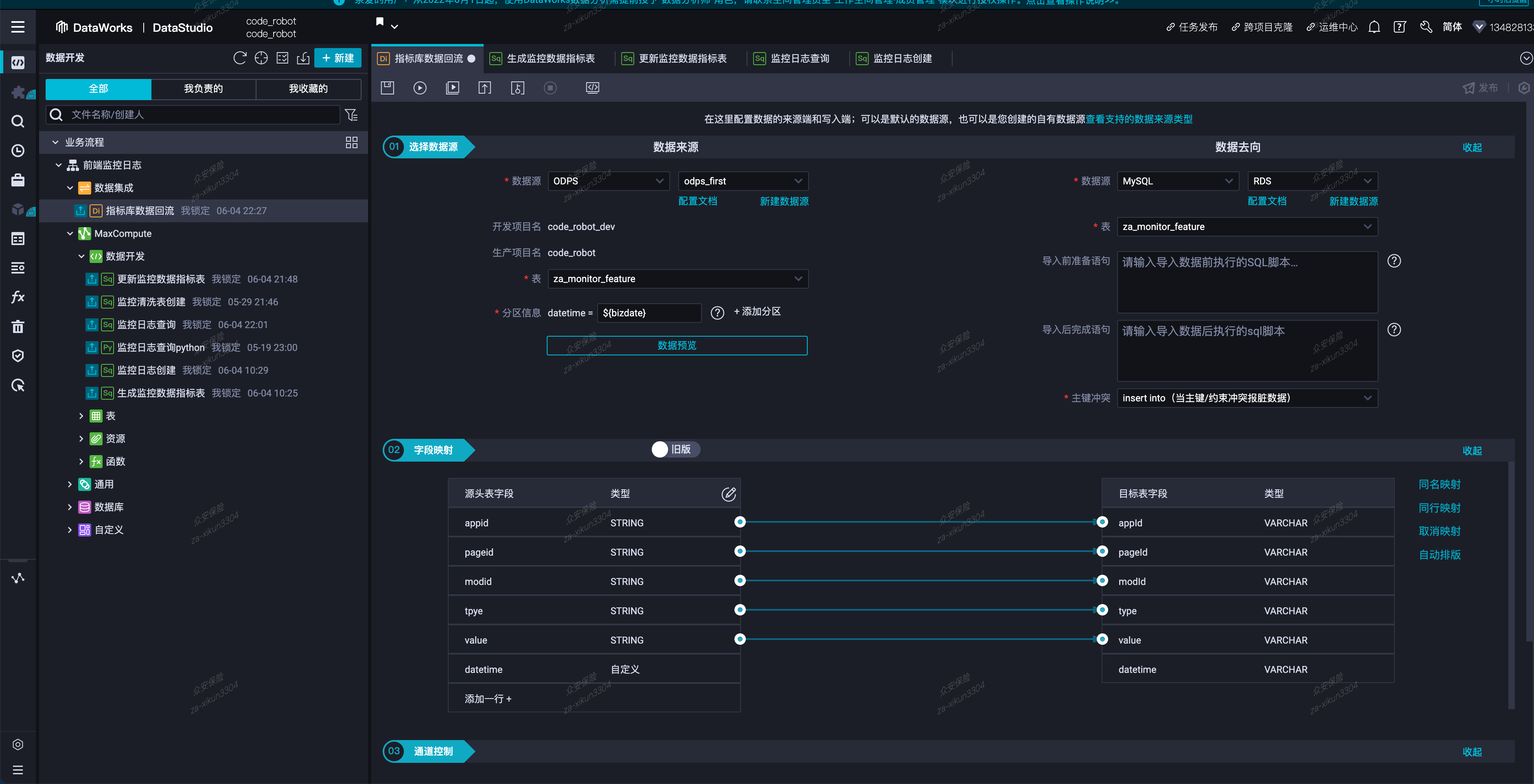Switch to script mode code icon
The height and width of the screenshot is (784, 1534).
click(x=592, y=88)
